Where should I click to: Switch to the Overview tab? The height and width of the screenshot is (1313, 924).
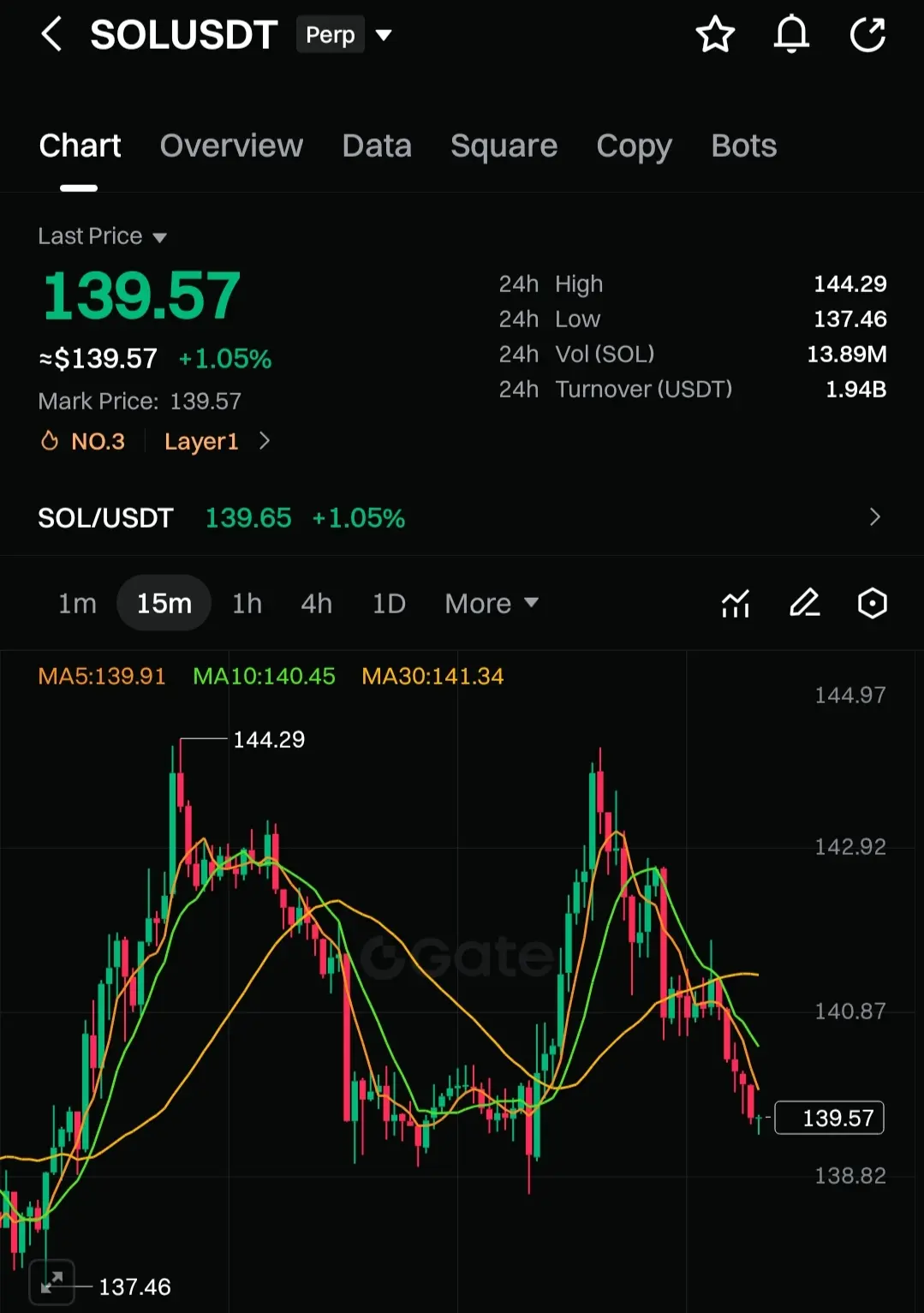[x=231, y=146]
